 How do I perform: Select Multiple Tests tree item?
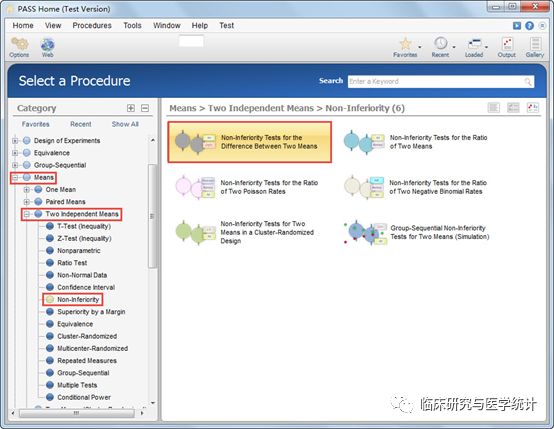pos(77,385)
